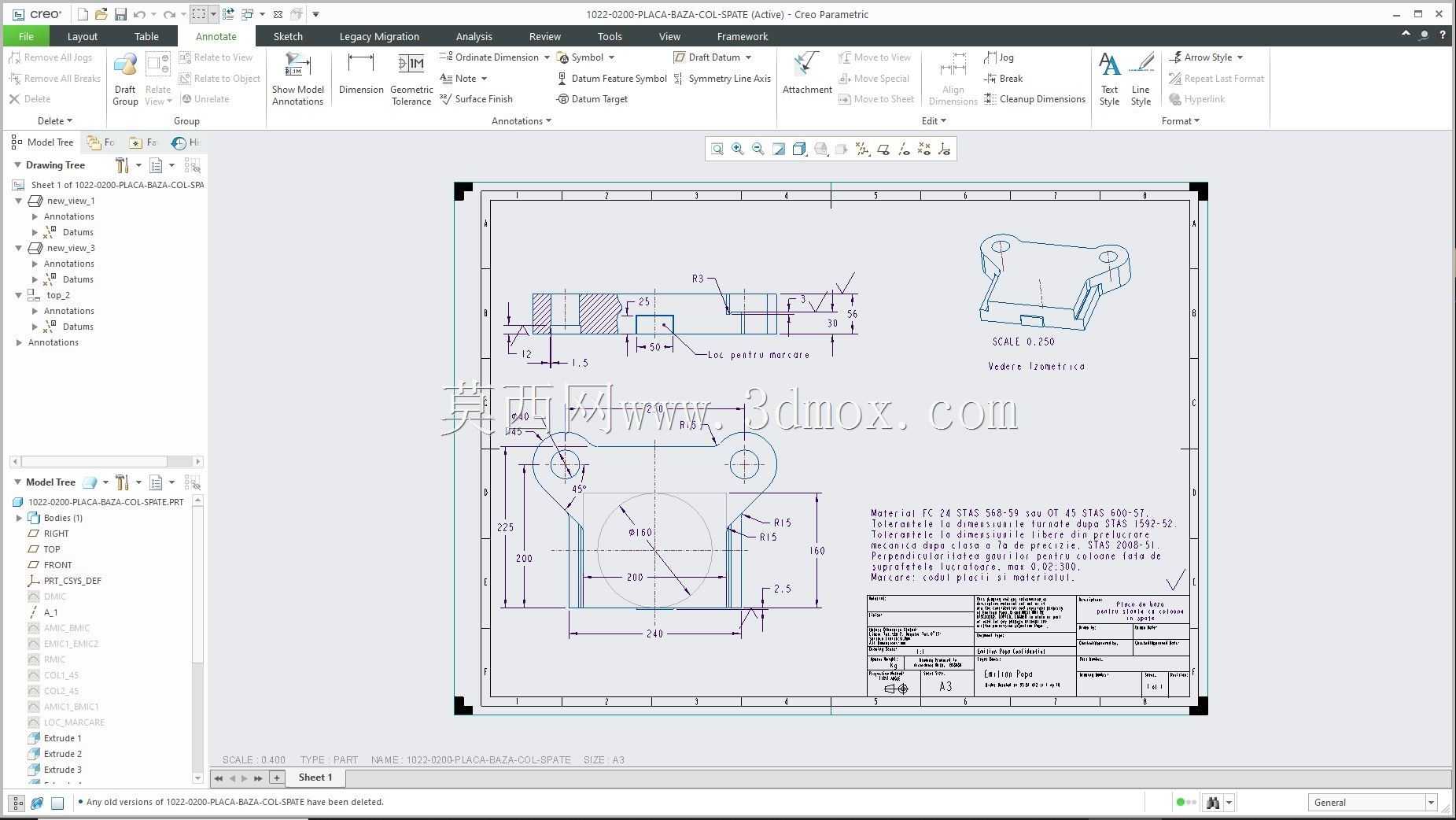Click the Attachment tool
The image size is (1456, 820).
coord(807,74)
